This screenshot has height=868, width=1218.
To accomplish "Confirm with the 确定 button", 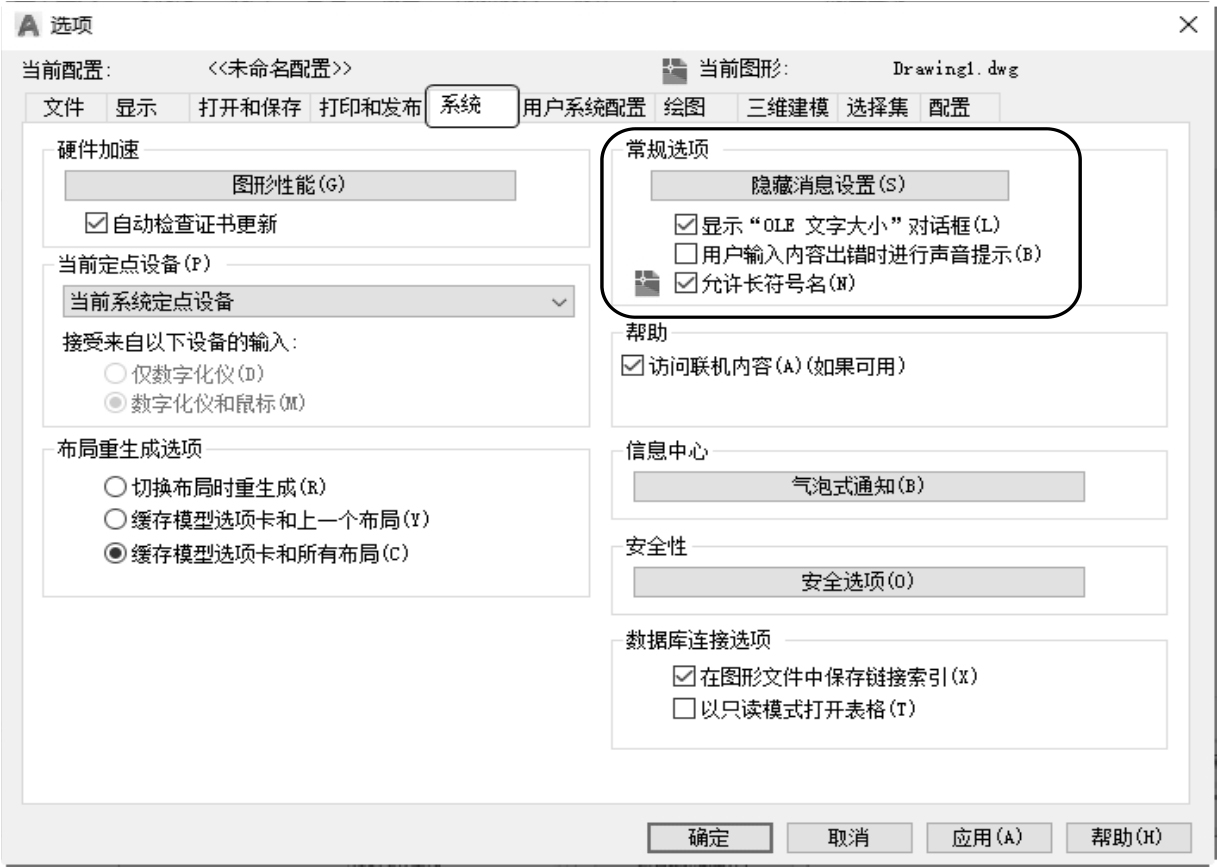I will pos(711,837).
